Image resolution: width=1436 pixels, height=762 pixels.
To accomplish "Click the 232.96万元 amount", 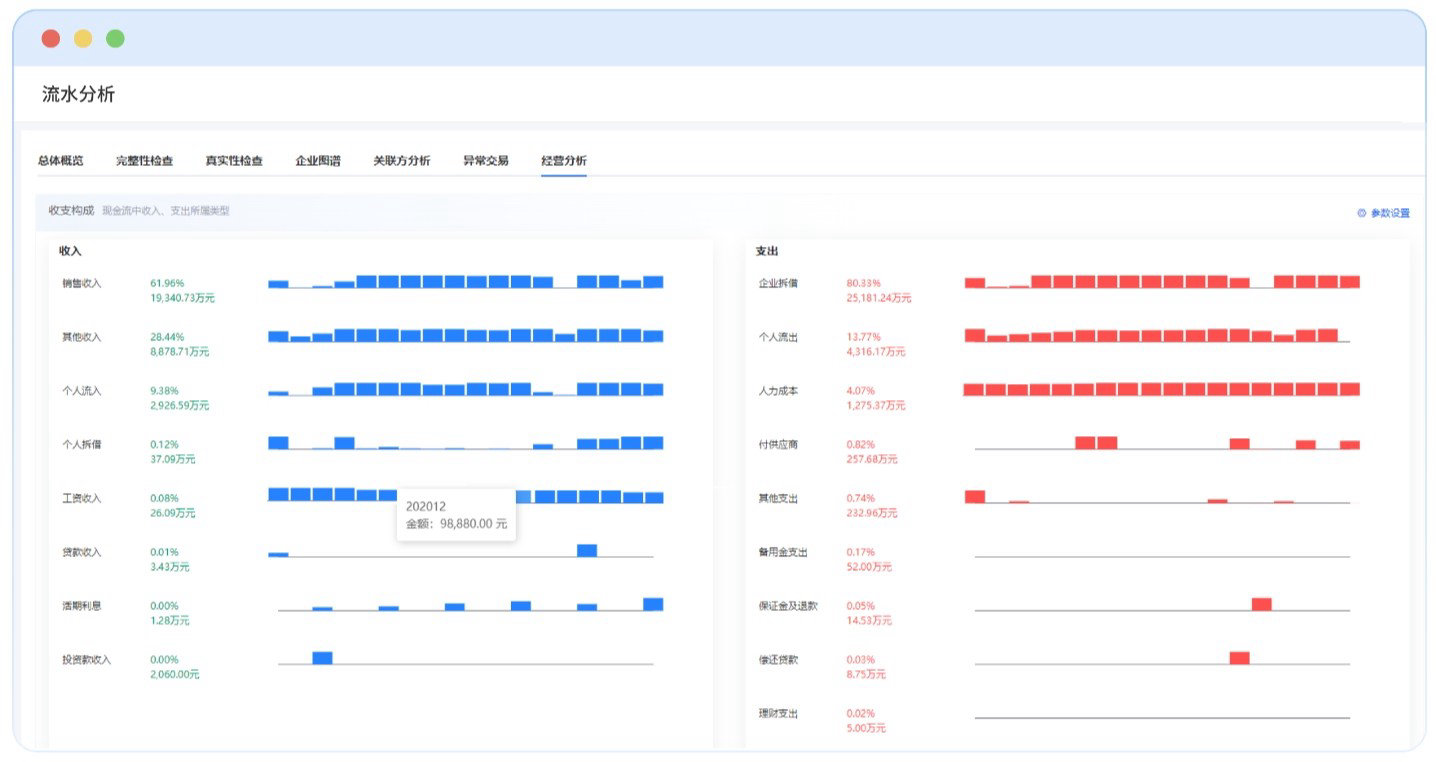I will [x=873, y=513].
